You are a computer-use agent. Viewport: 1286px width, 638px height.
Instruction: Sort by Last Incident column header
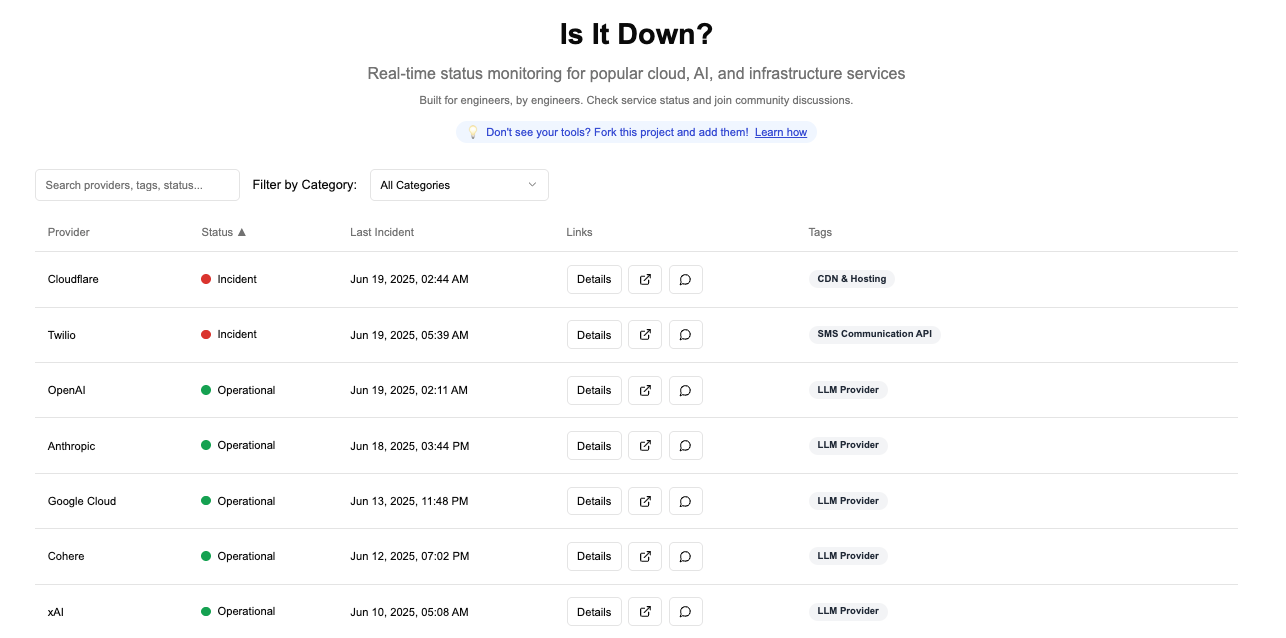click(x=382, y=232)
